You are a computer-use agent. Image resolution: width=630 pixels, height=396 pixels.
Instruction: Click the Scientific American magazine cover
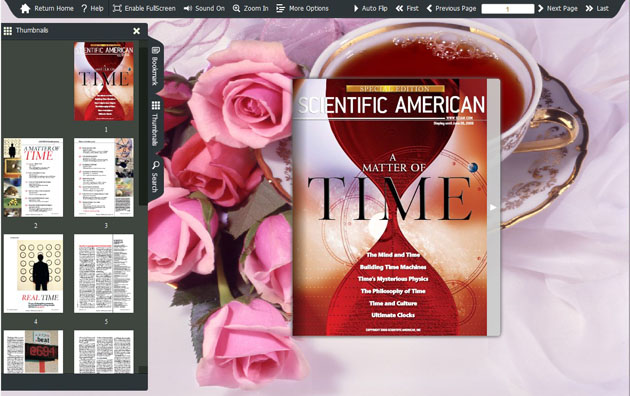(x=390, y=207)
